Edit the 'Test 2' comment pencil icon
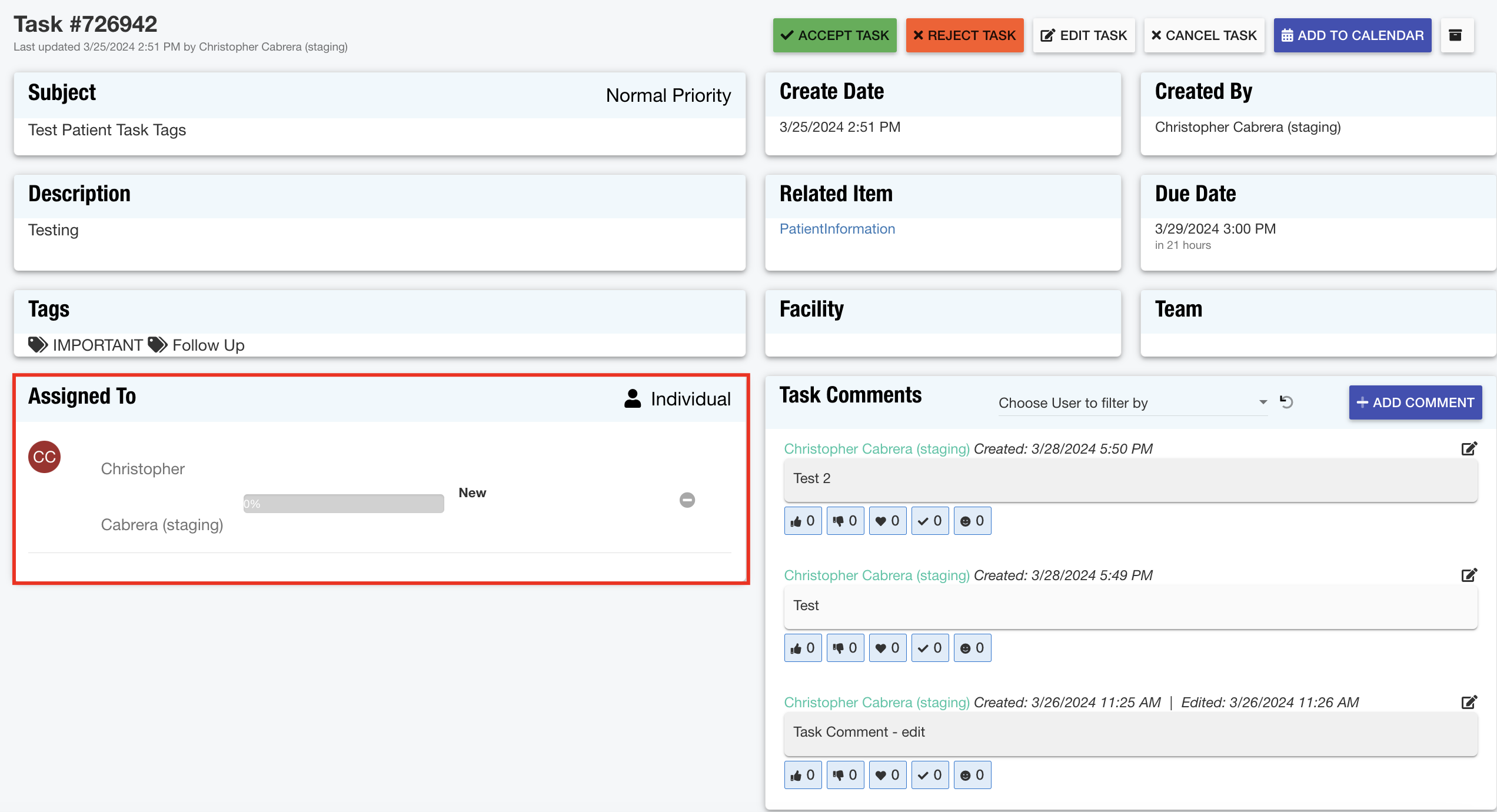 [x=1469, y=449]
